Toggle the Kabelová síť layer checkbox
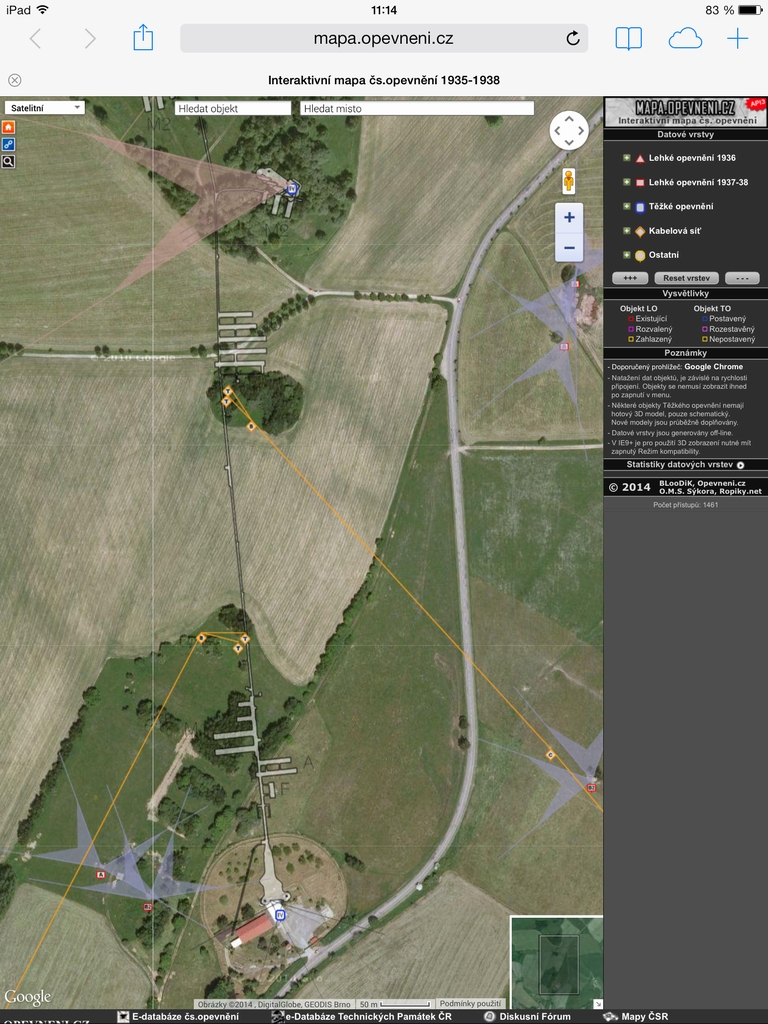Viewport: 768px width, 1024px height. tap(627, 231)
